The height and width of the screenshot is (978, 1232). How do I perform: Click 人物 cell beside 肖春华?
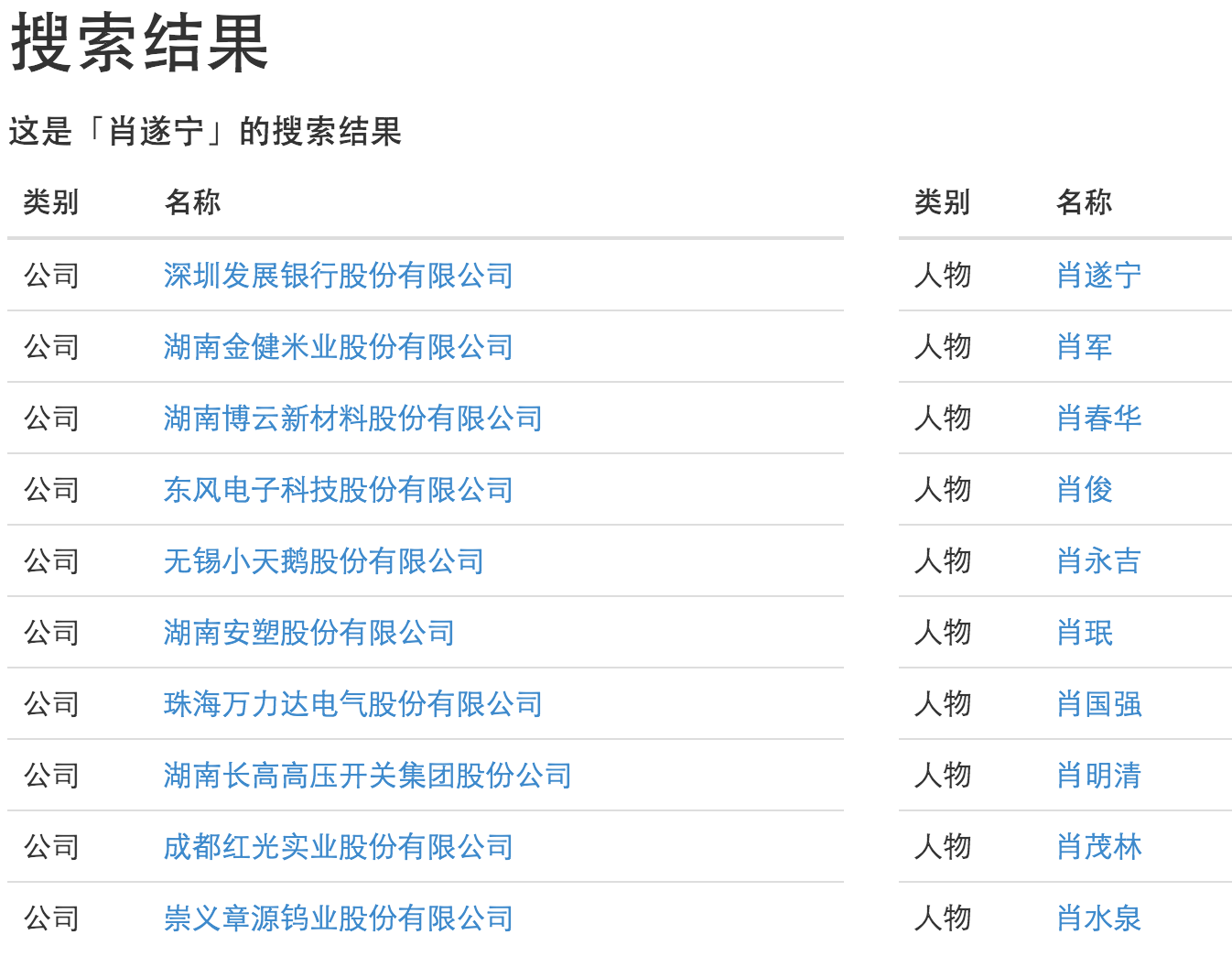942,418
